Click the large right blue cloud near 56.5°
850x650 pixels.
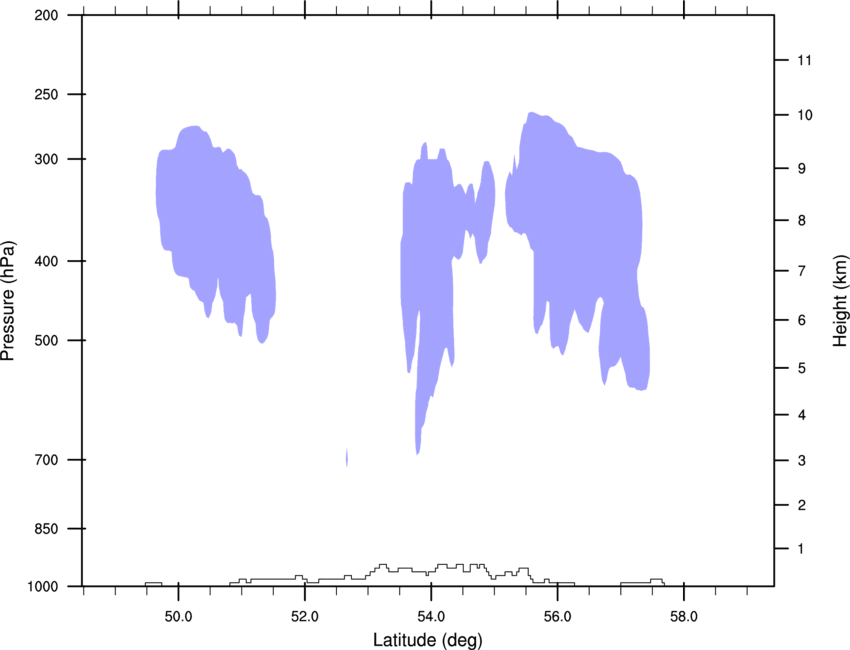[585, 228]
